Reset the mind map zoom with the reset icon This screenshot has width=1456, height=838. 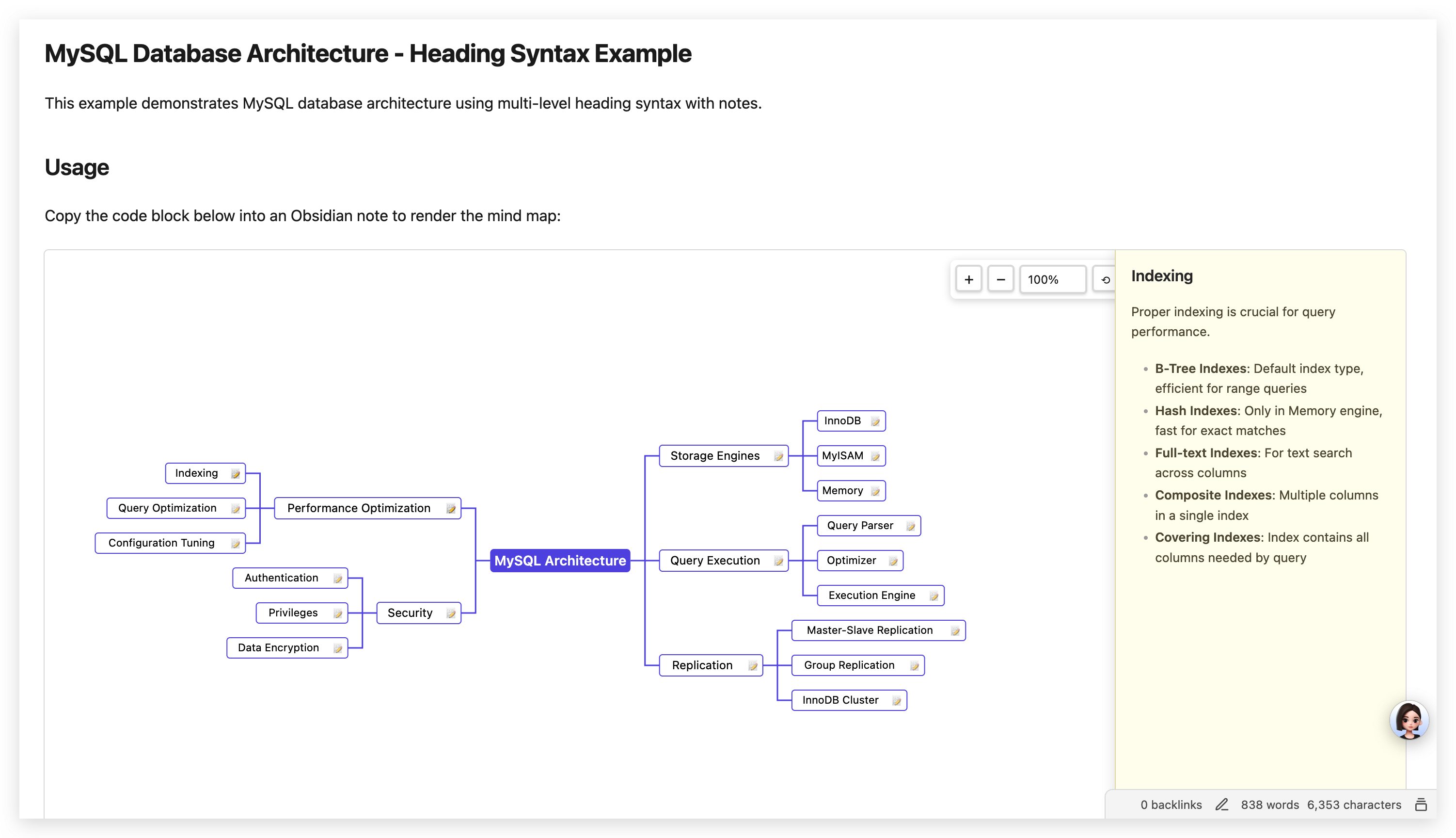pyautogui.click(x=1107, y=279)
